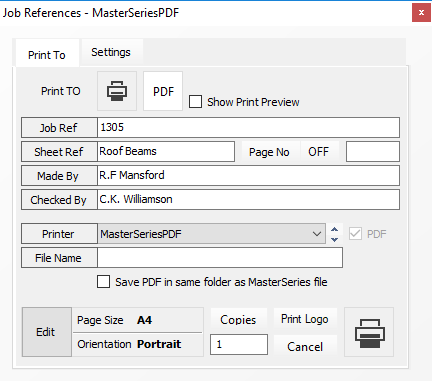Image resolution: width=432 pixels, height=381 pixels.
Task: Focus the Job Ref field containing 1305
Action: (x=248, y=127)
